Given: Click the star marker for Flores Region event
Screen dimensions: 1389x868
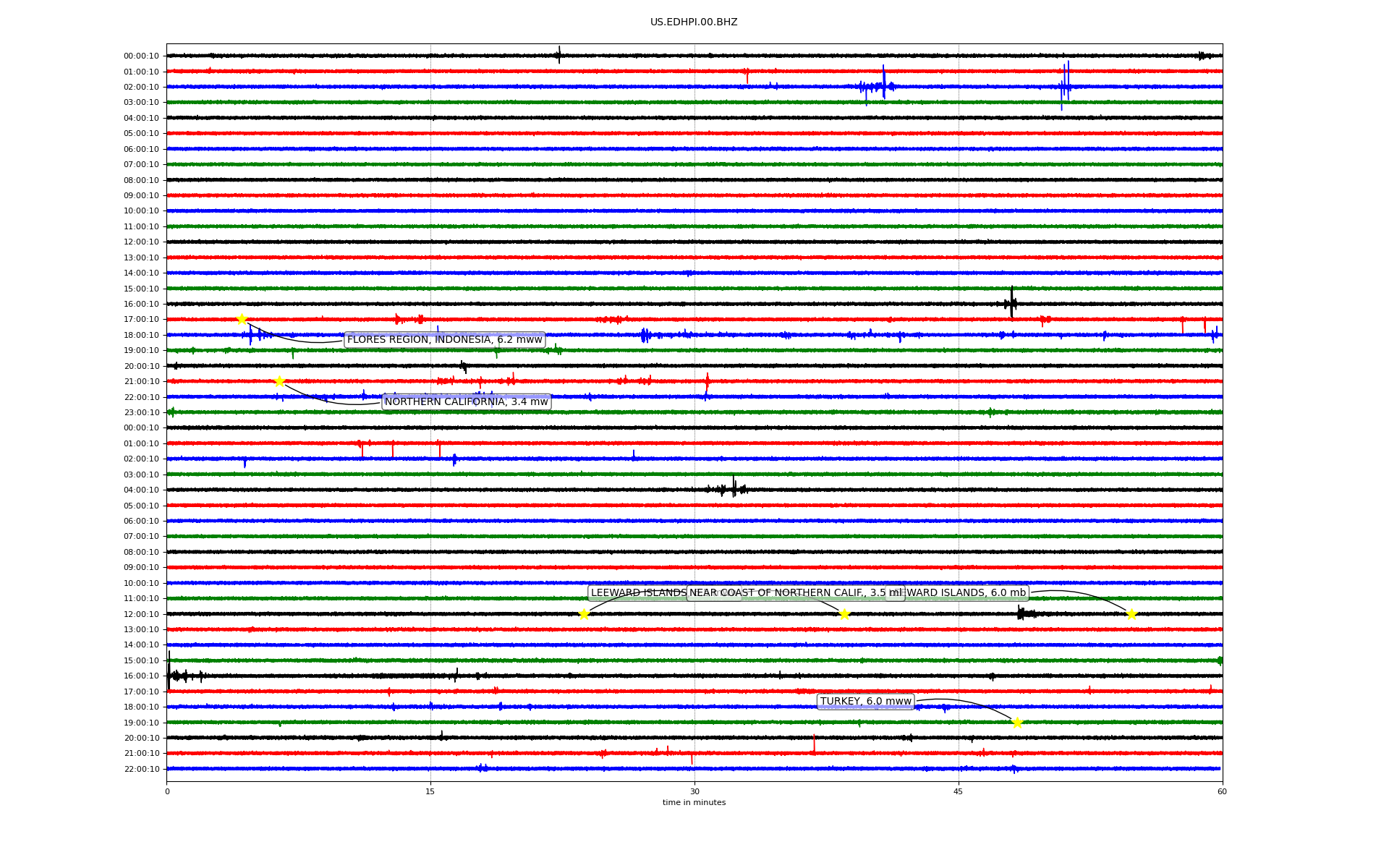Looking at the screenshot, I should [242, 319].
